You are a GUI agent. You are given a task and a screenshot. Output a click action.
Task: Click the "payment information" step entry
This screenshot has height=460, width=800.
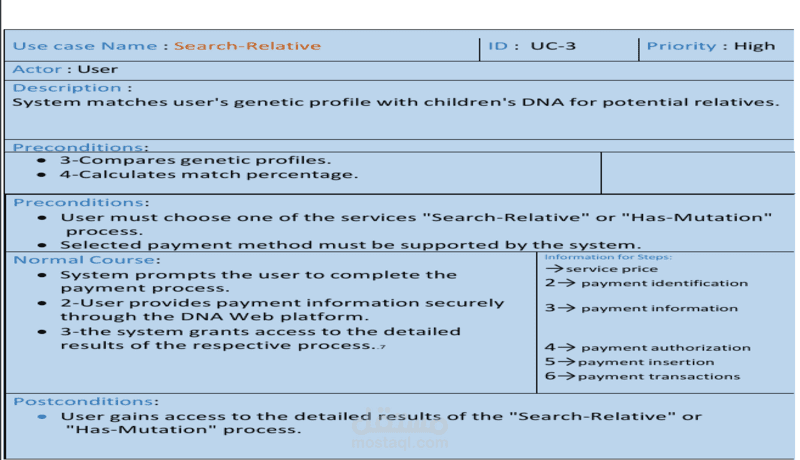(641, 308)
